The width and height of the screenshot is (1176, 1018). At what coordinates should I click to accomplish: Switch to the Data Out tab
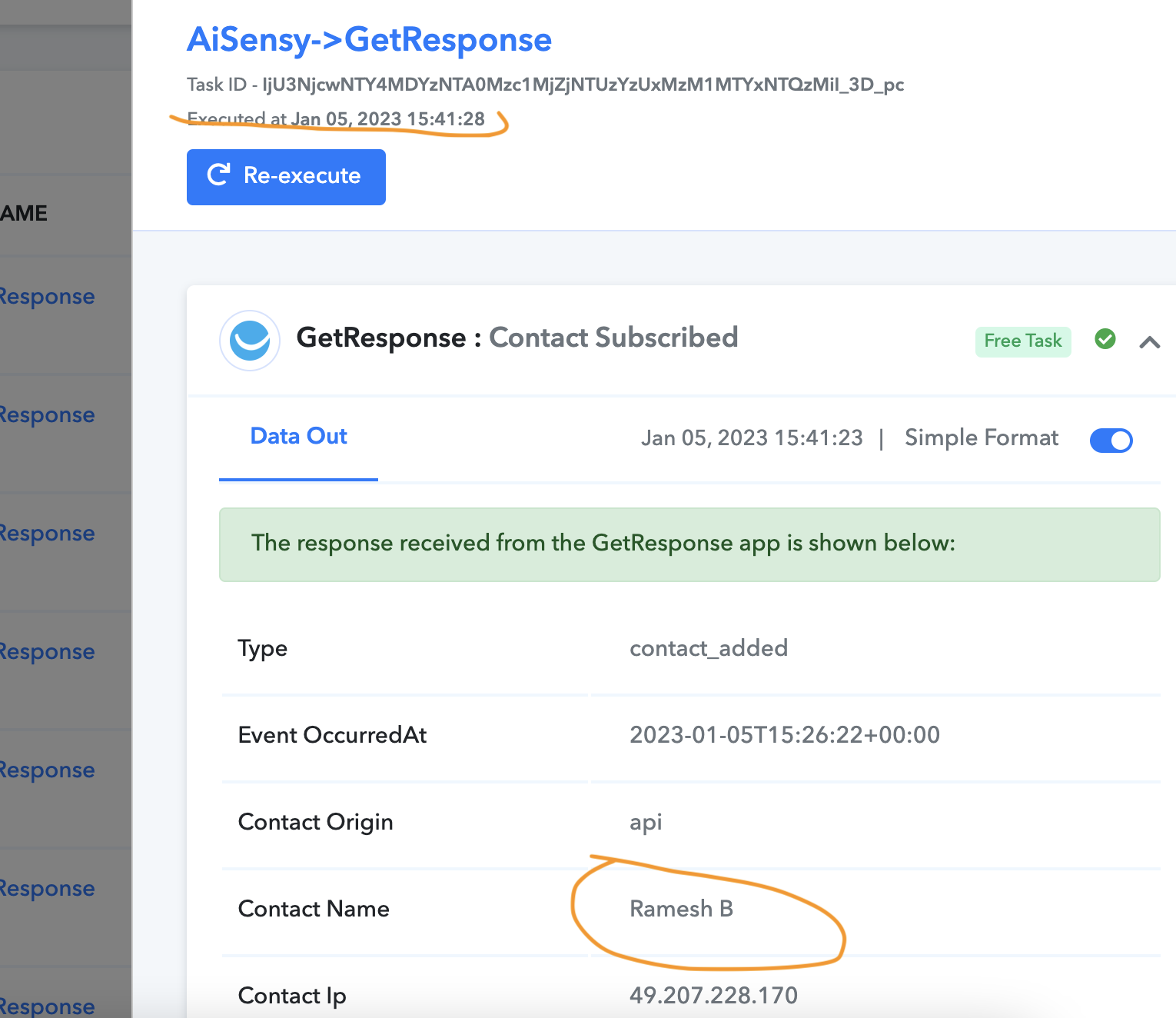(299, 436)
